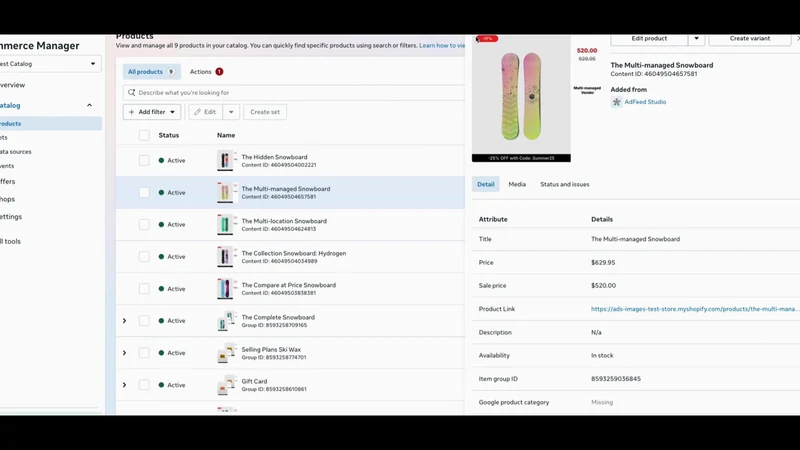This screenshot has height=450, width=800.
Task: Open The Compare at Price Snowboard thumbnail
Action: click(x=225, y=289)
